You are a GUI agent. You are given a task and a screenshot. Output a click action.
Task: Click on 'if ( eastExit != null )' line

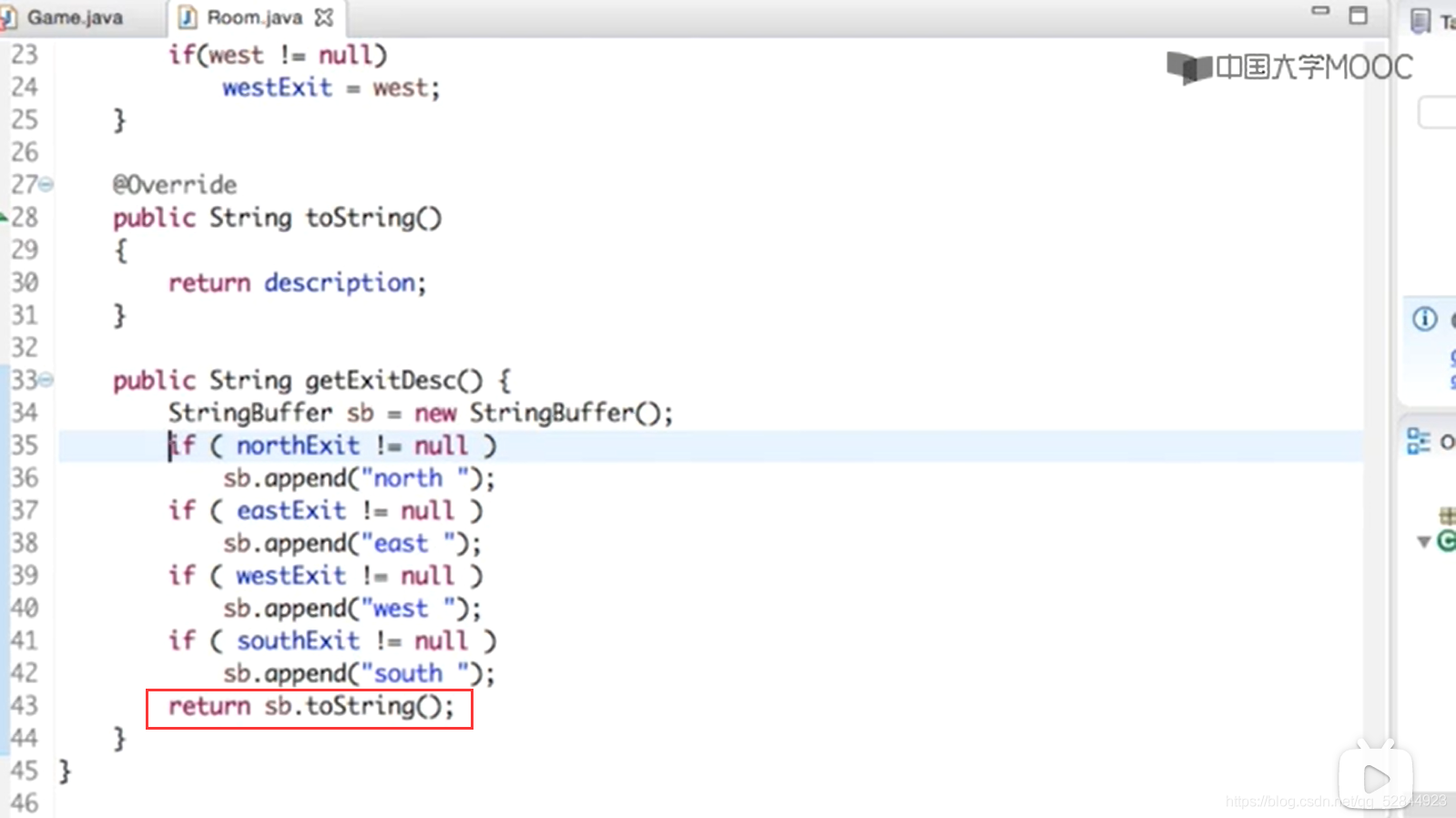(x=326, y=511)
